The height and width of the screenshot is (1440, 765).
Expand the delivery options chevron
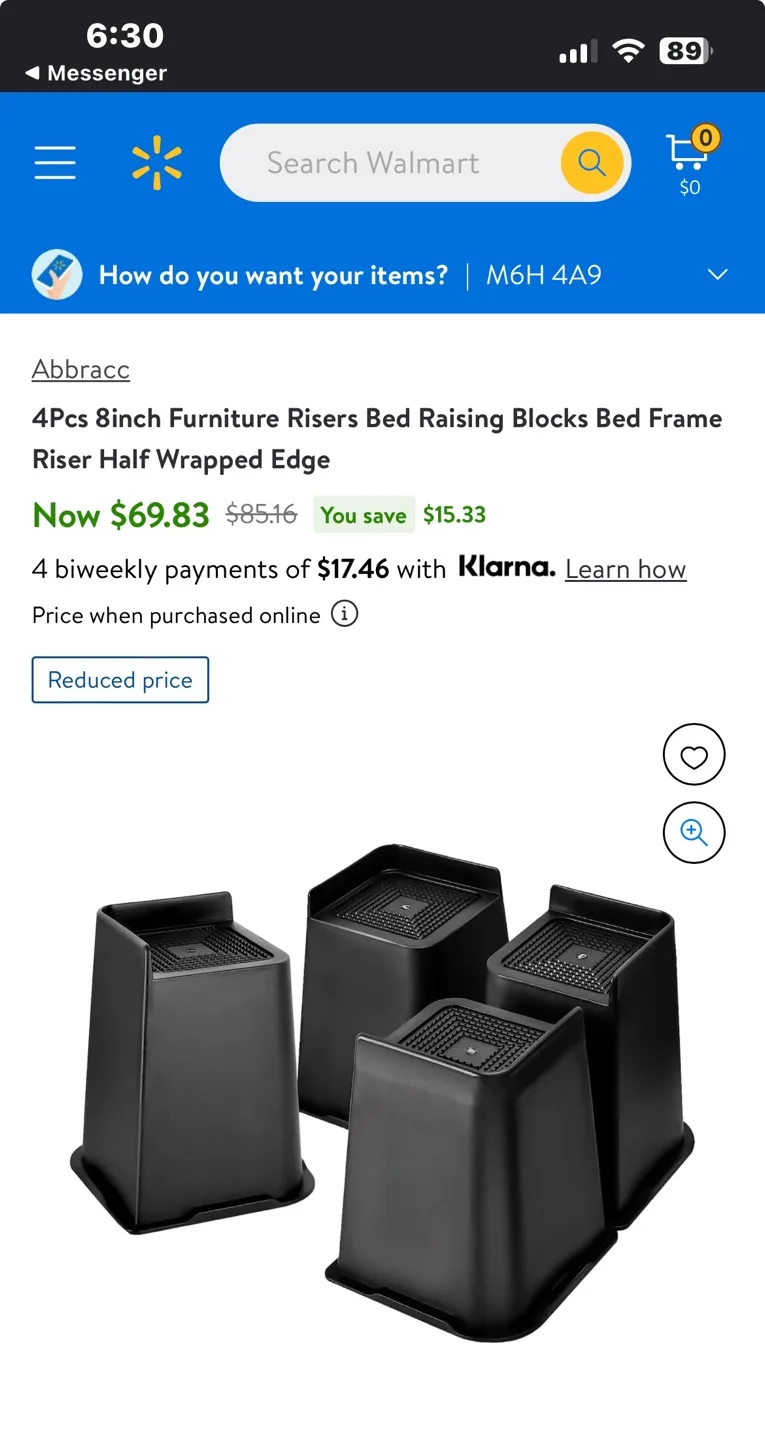(x=717, y=274)
